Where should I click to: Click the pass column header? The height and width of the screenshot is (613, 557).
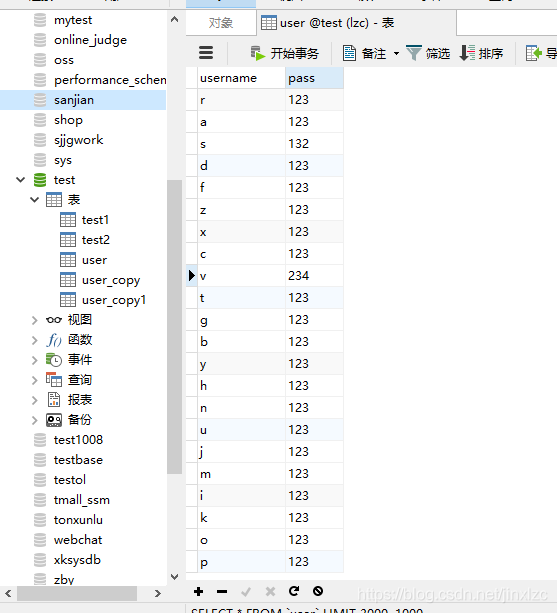point(314,78)
